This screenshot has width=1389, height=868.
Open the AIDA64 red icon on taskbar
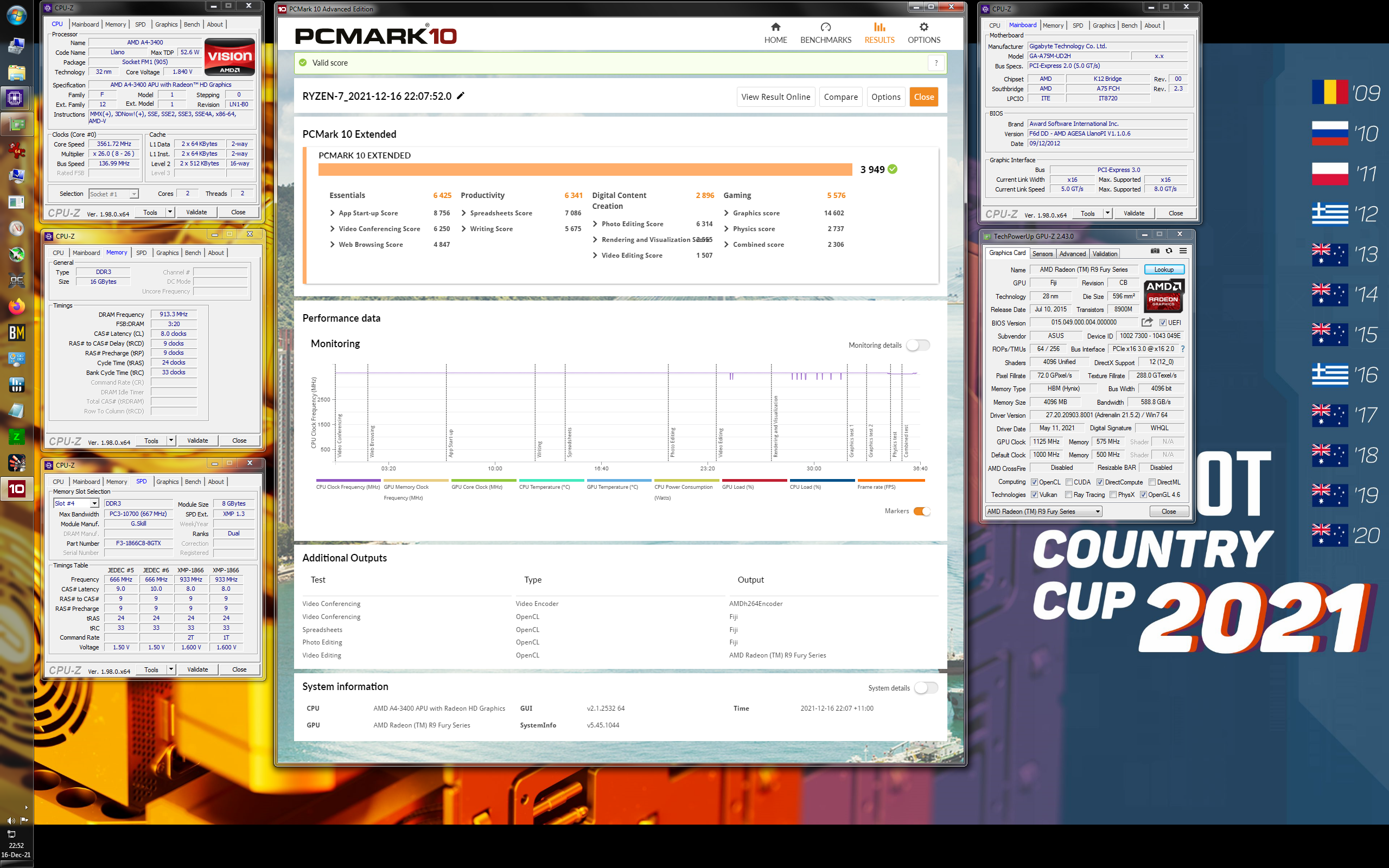pyautogui.click(x=16, y=150)
